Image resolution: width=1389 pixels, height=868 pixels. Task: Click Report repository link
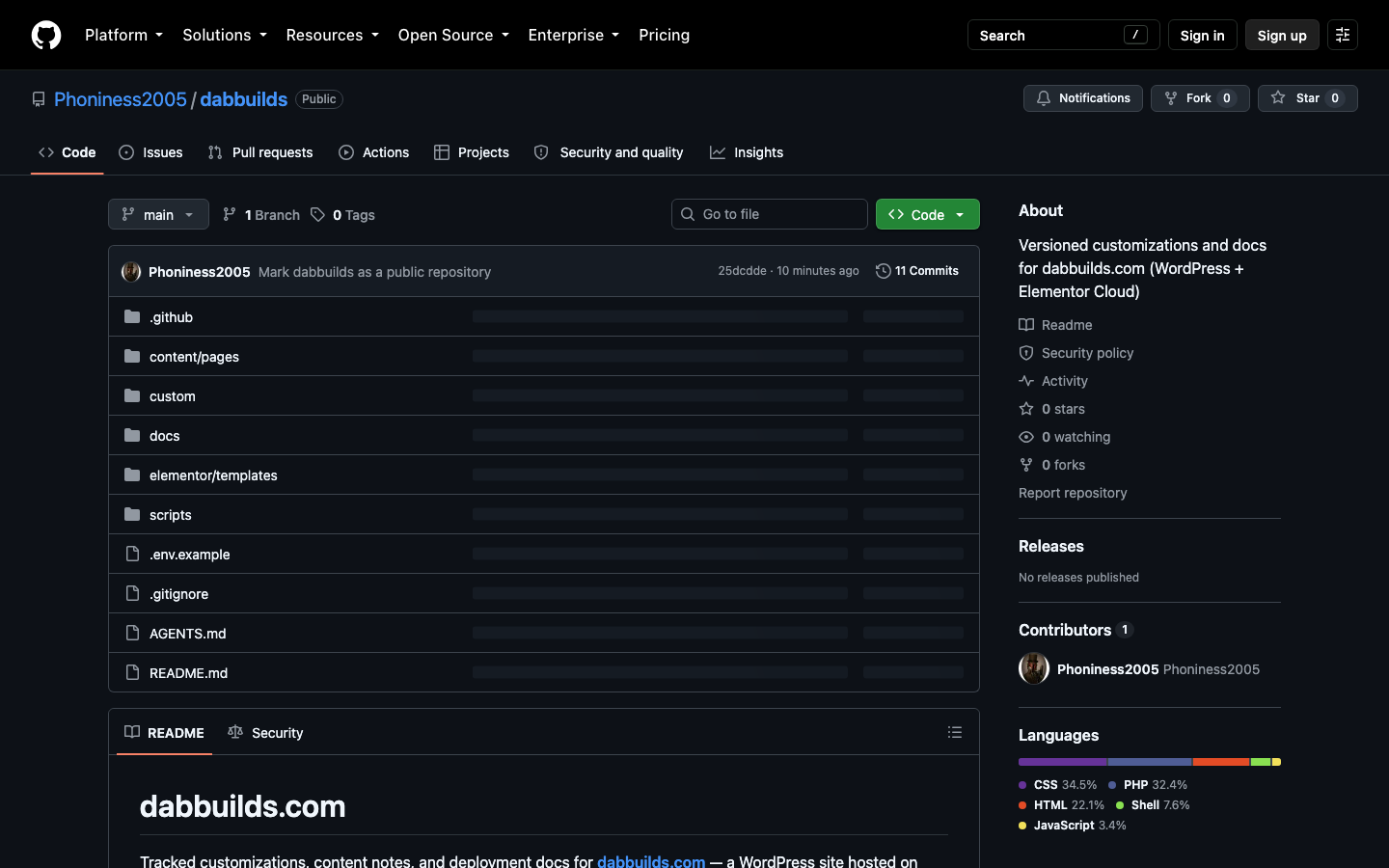pos(1073,493)
